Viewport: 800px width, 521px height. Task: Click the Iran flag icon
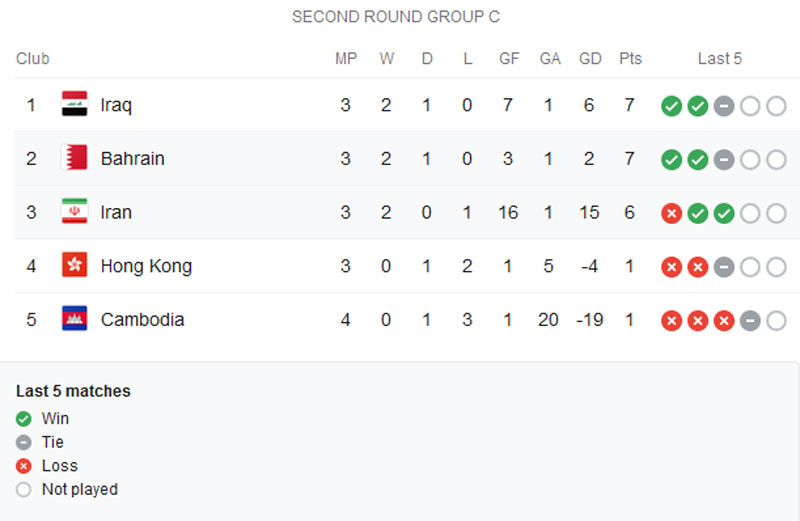click(74, 211)
